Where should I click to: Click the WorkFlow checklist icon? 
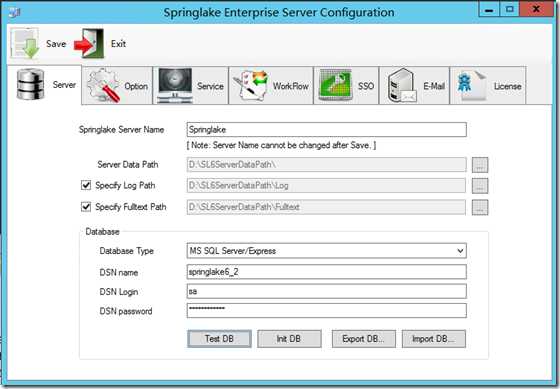[251, 86]
